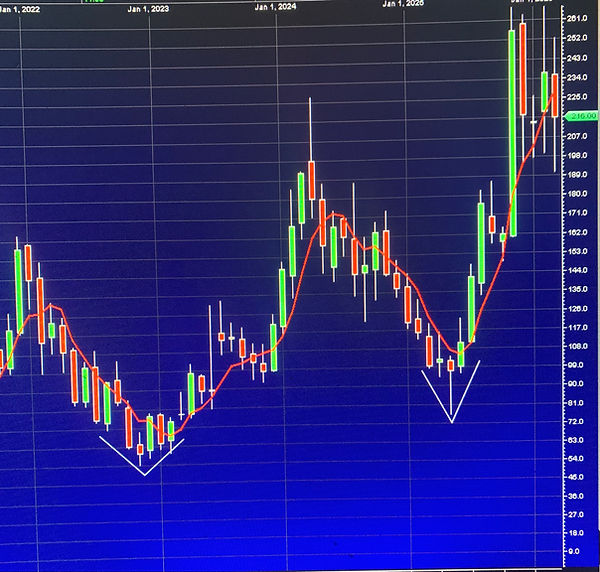Image resolution: width=600 pixels, height=572 pixels.
Task: Click the Jan 1, 2024 date label
Action: click(x=276, y=7)
